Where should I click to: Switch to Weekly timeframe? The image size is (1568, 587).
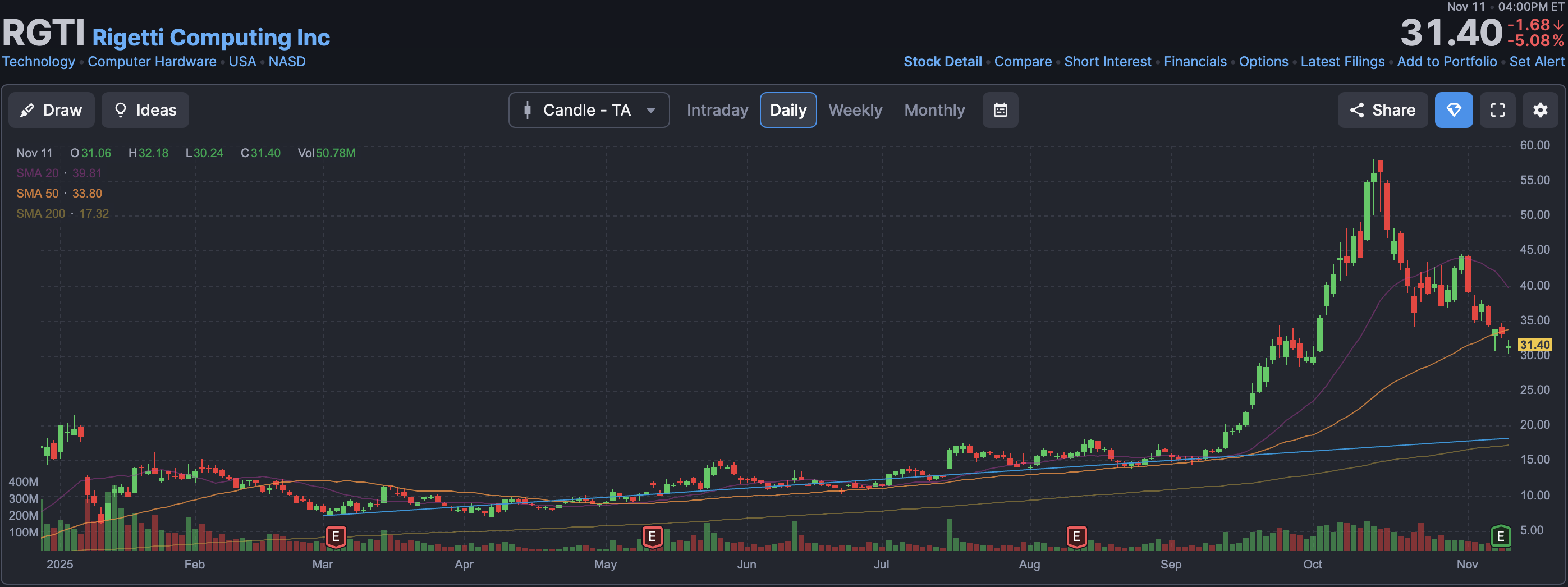pos(855,110)
